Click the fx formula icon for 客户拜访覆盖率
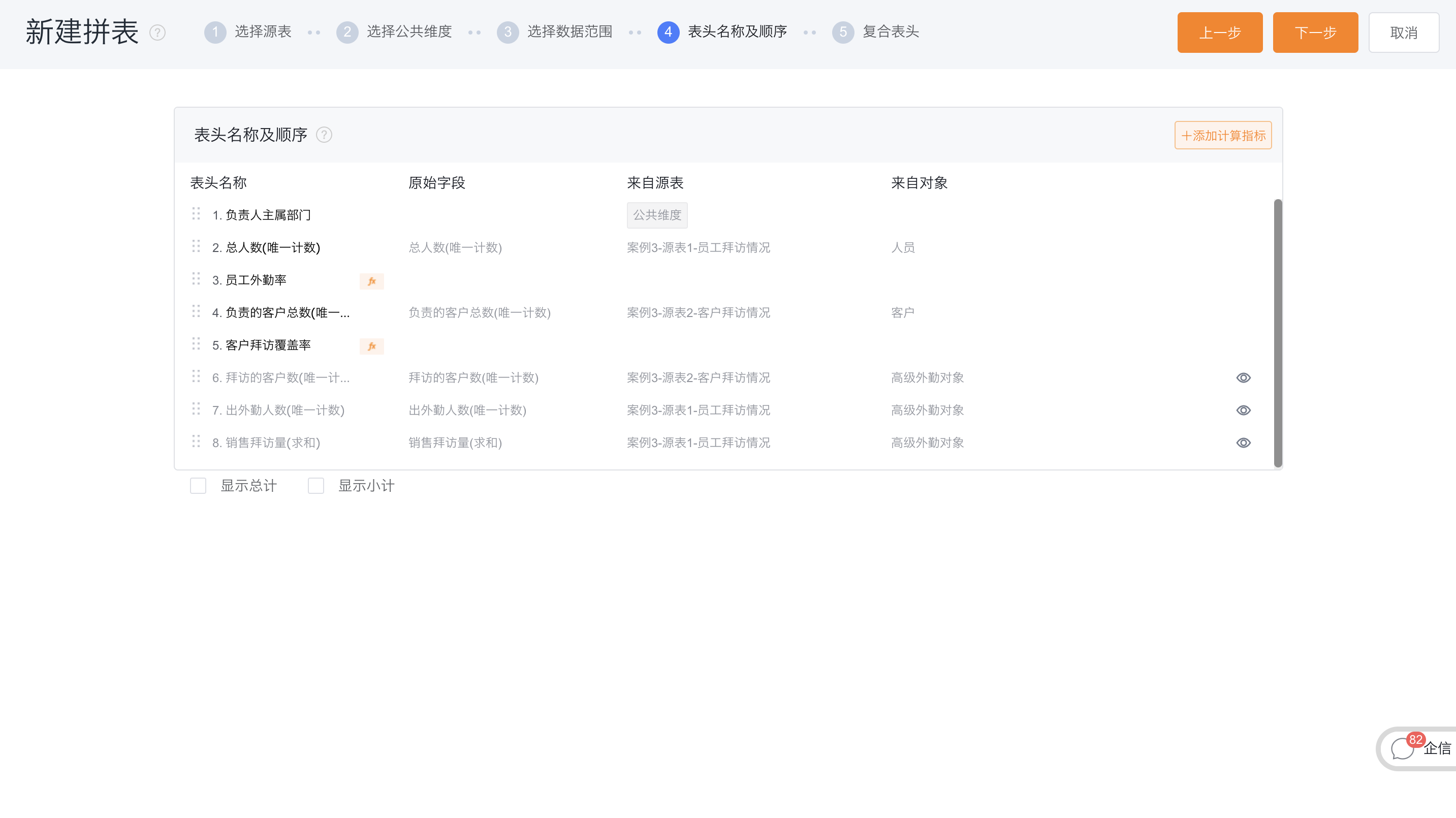Screen dimensions: 1456x818 [x=371, y=346]
